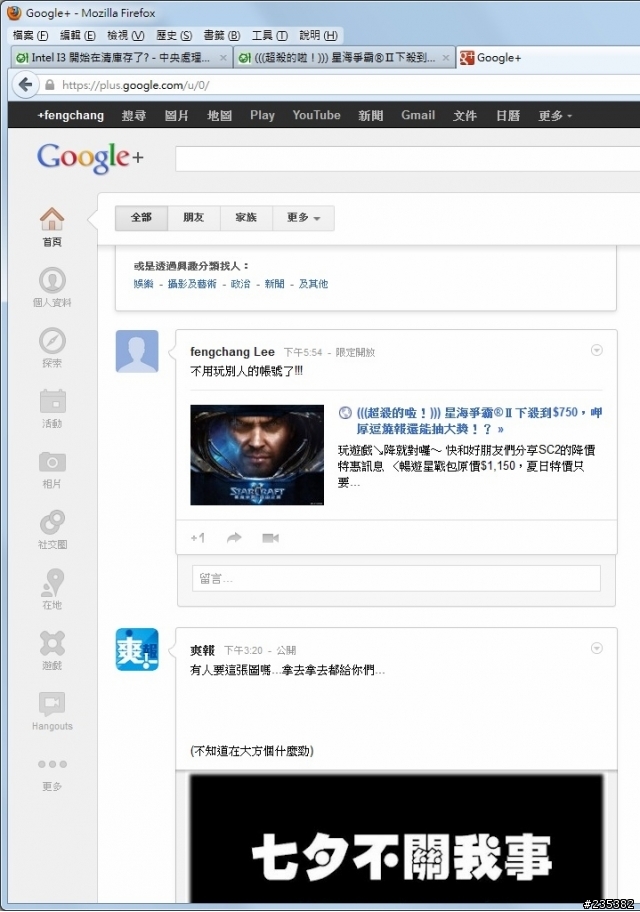Open the 說明 (H) menu

[318, 35]
